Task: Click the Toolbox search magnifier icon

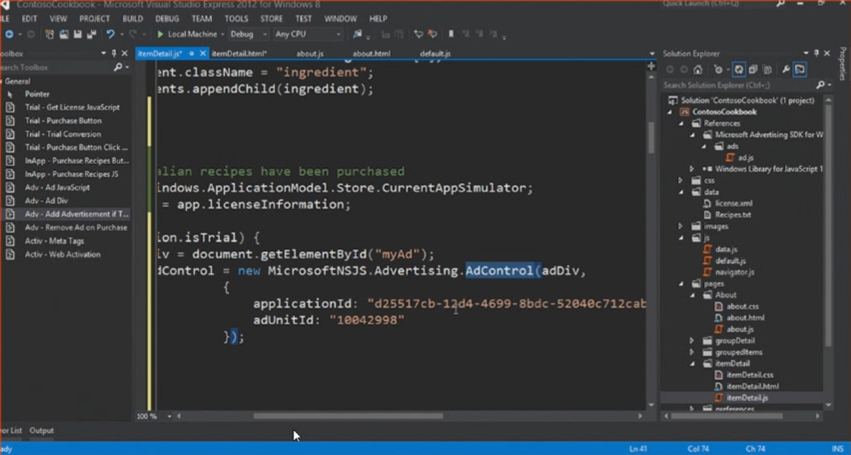Action: pos(118,67)
